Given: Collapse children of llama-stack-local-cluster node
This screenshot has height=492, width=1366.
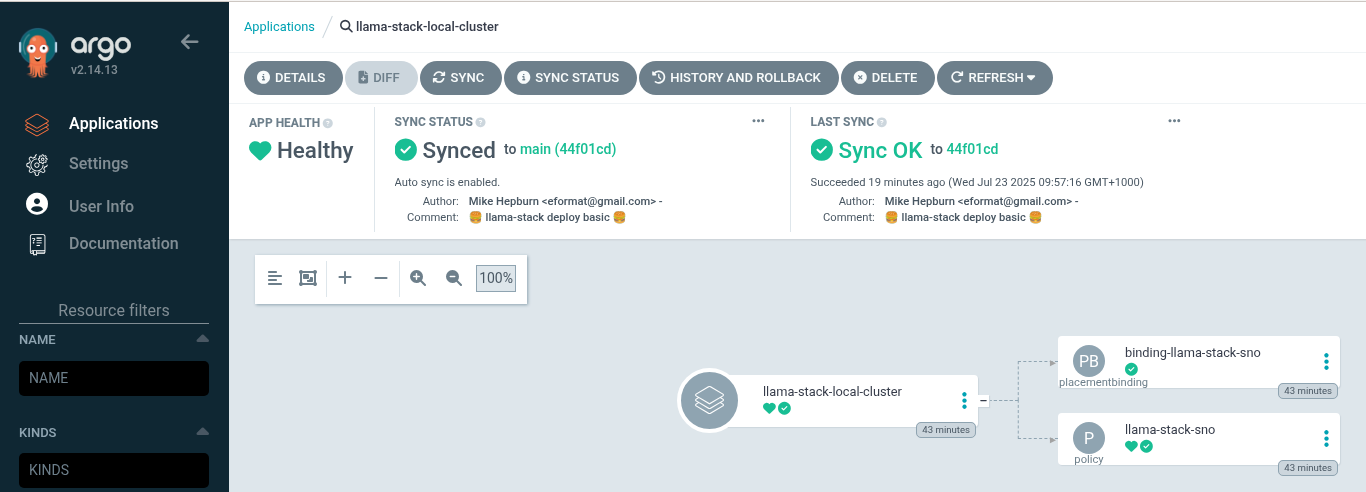Looking at the screenshot, I should pos(984,400).
